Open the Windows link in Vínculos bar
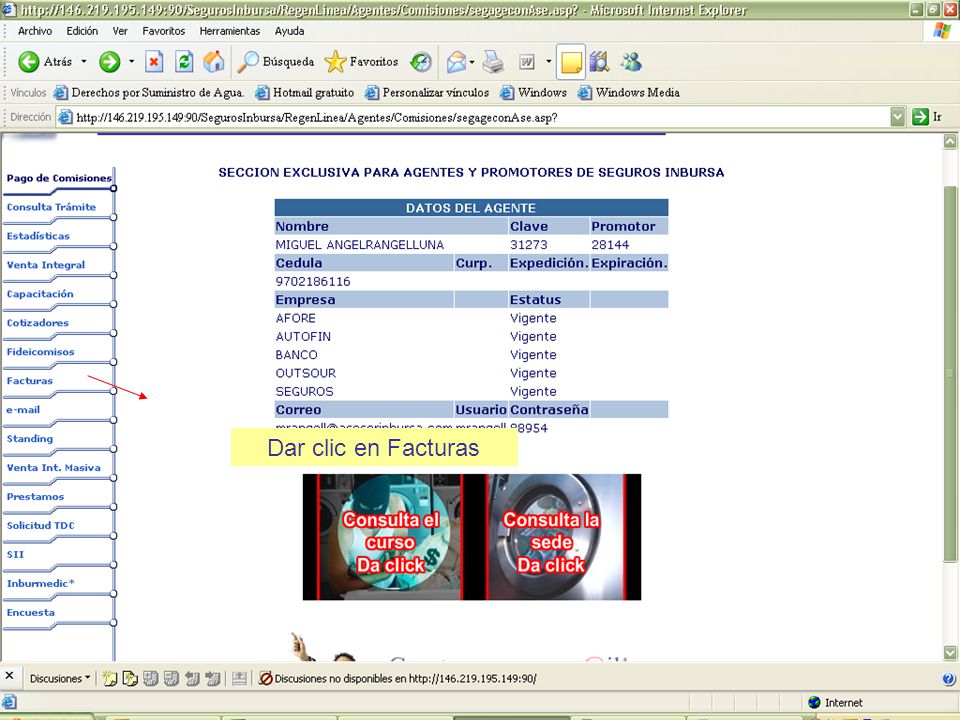The height and width of the screenshot is (720, 960). click(x=534, y=92)
